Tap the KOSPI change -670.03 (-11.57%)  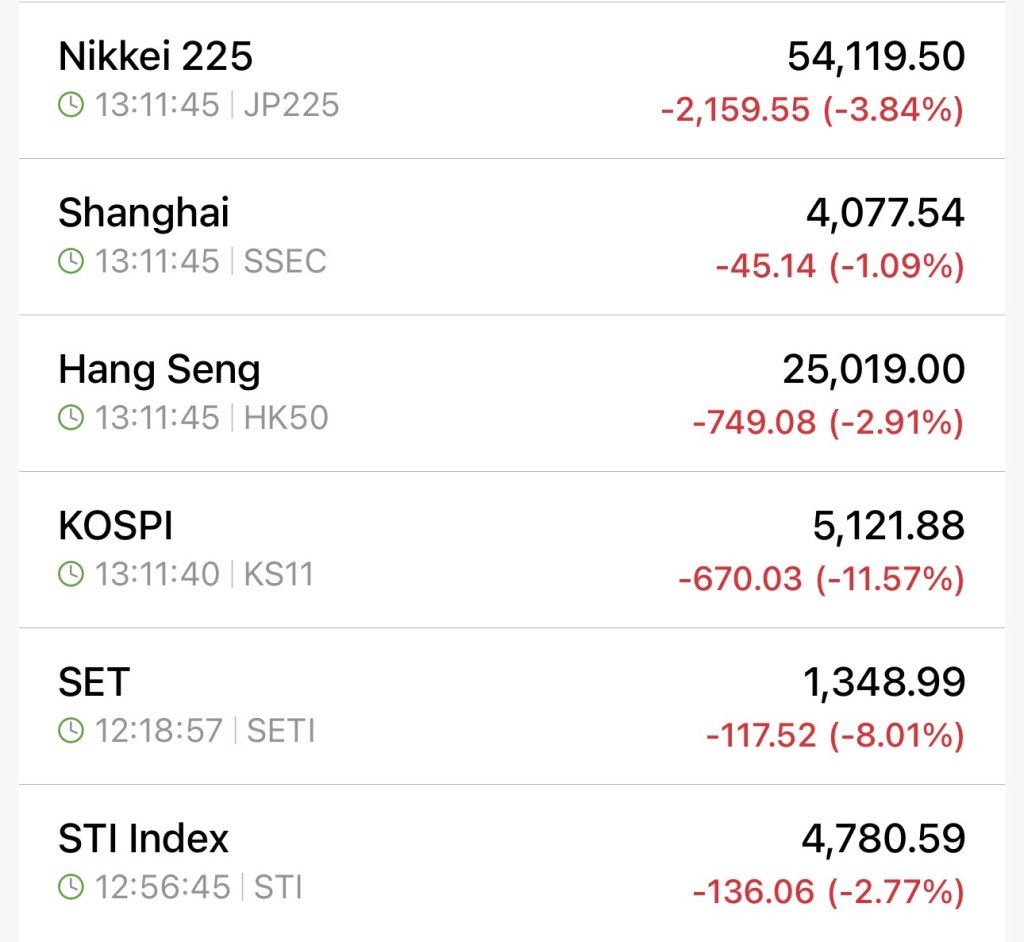(821, 579)
